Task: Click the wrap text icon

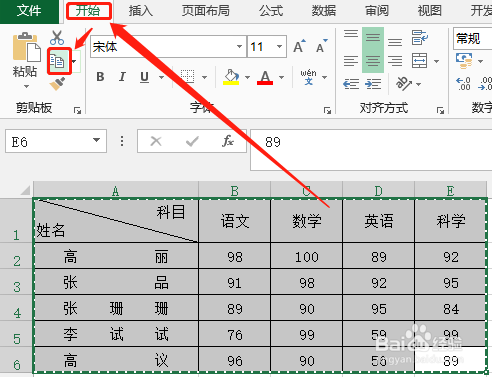Action: (x=419, y=37)
